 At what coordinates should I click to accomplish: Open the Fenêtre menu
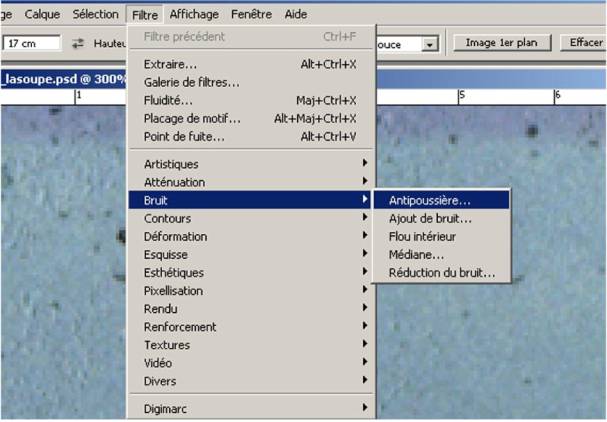(251, 14)
